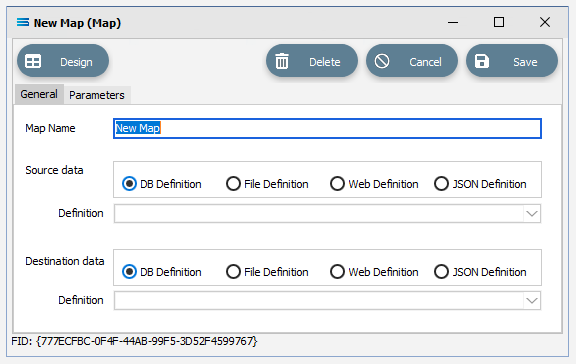Viewport: 576px width, 364px height.
Task: Click the Cancel circle-slash icon
Action: [x=382, y=61]
